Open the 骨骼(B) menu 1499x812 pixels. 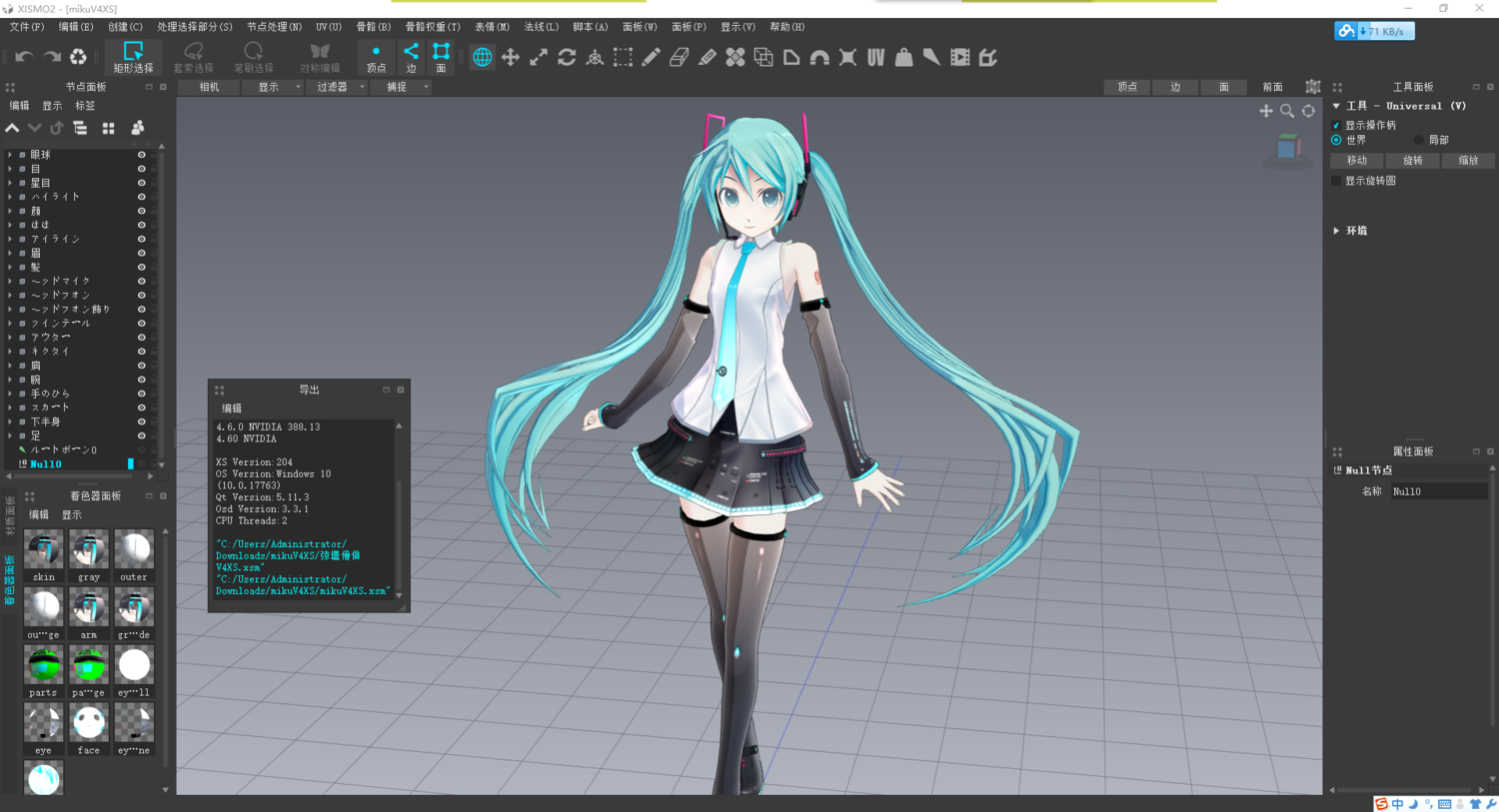click(374, 27)
